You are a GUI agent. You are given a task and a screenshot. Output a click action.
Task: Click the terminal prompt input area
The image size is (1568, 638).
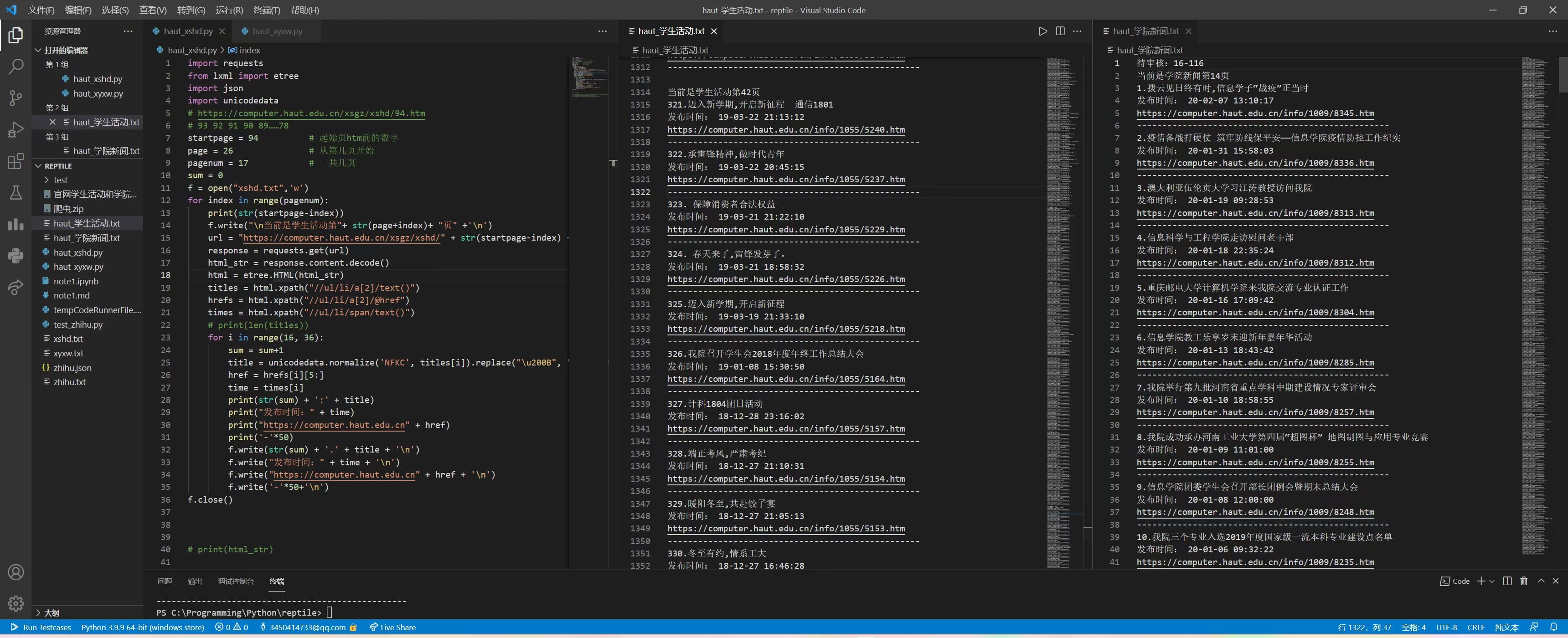click(329, 612)
